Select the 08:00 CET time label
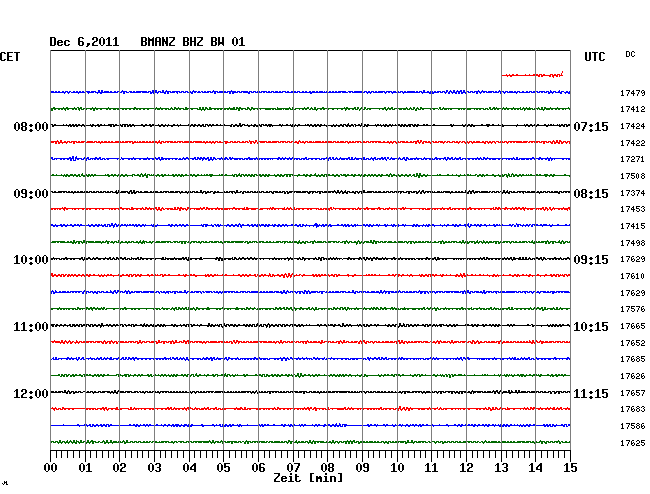 pos(31,126)
